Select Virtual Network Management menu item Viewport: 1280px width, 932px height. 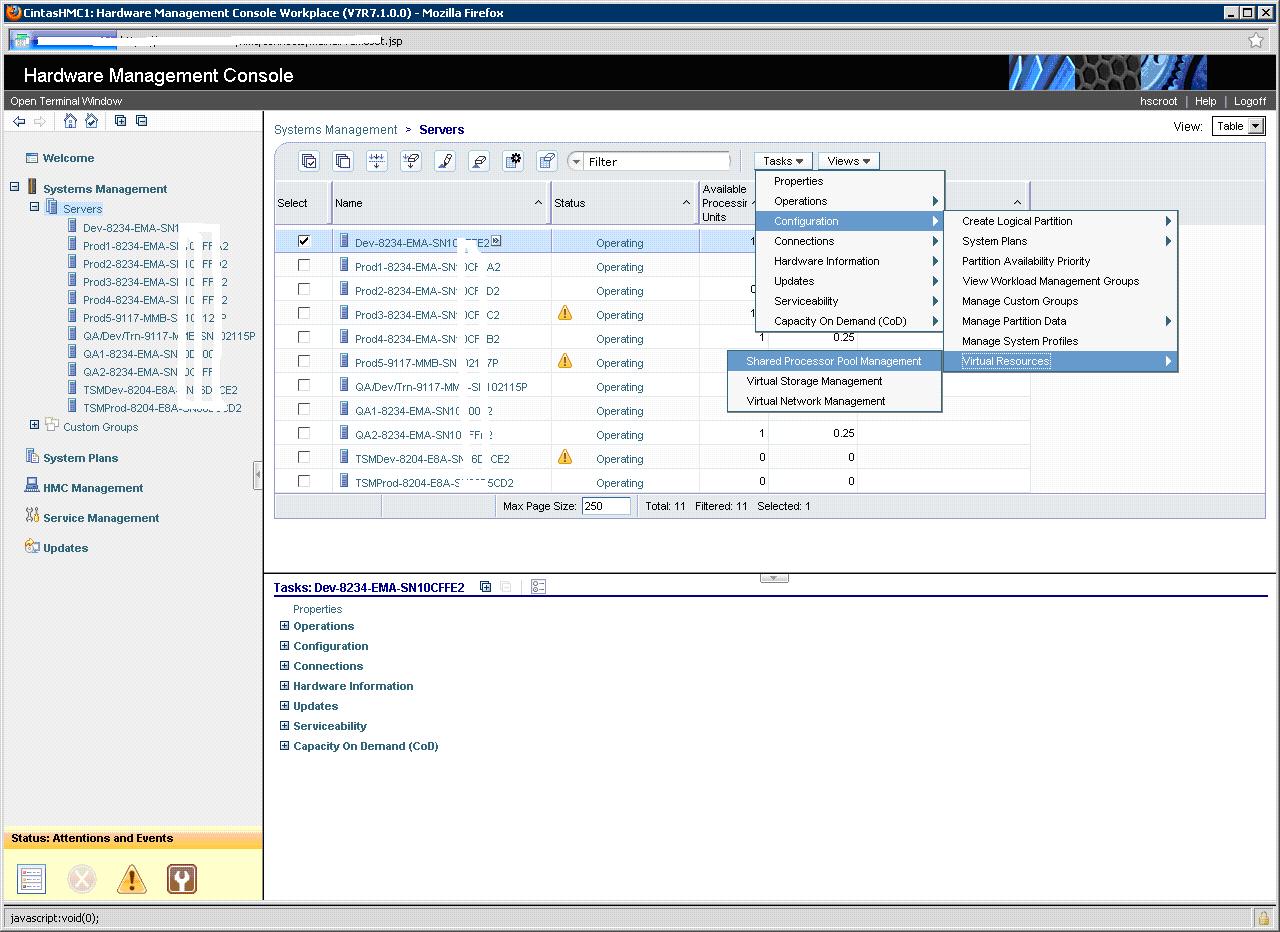click(x=834, y=401)
